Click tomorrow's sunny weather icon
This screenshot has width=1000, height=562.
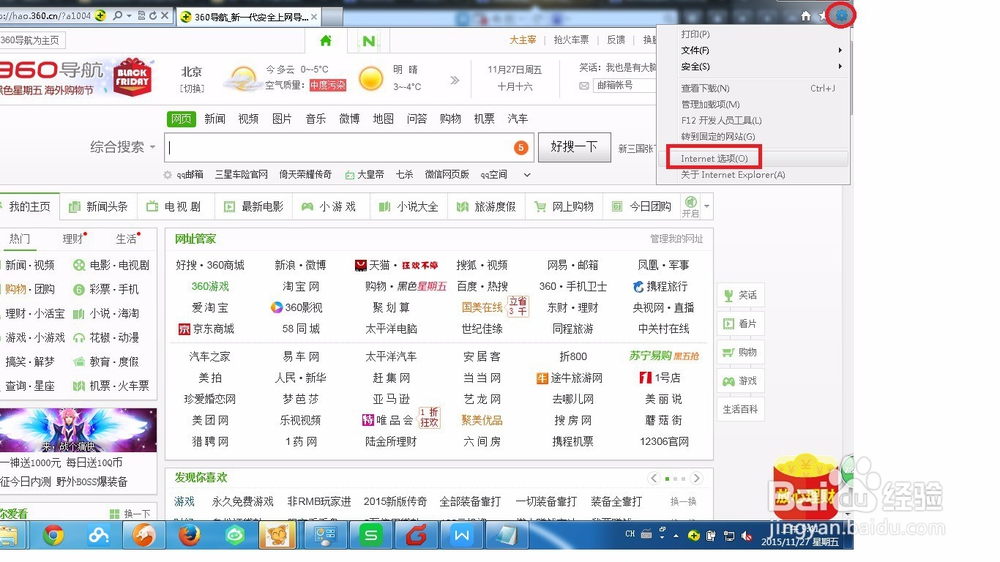coord(371,78)
